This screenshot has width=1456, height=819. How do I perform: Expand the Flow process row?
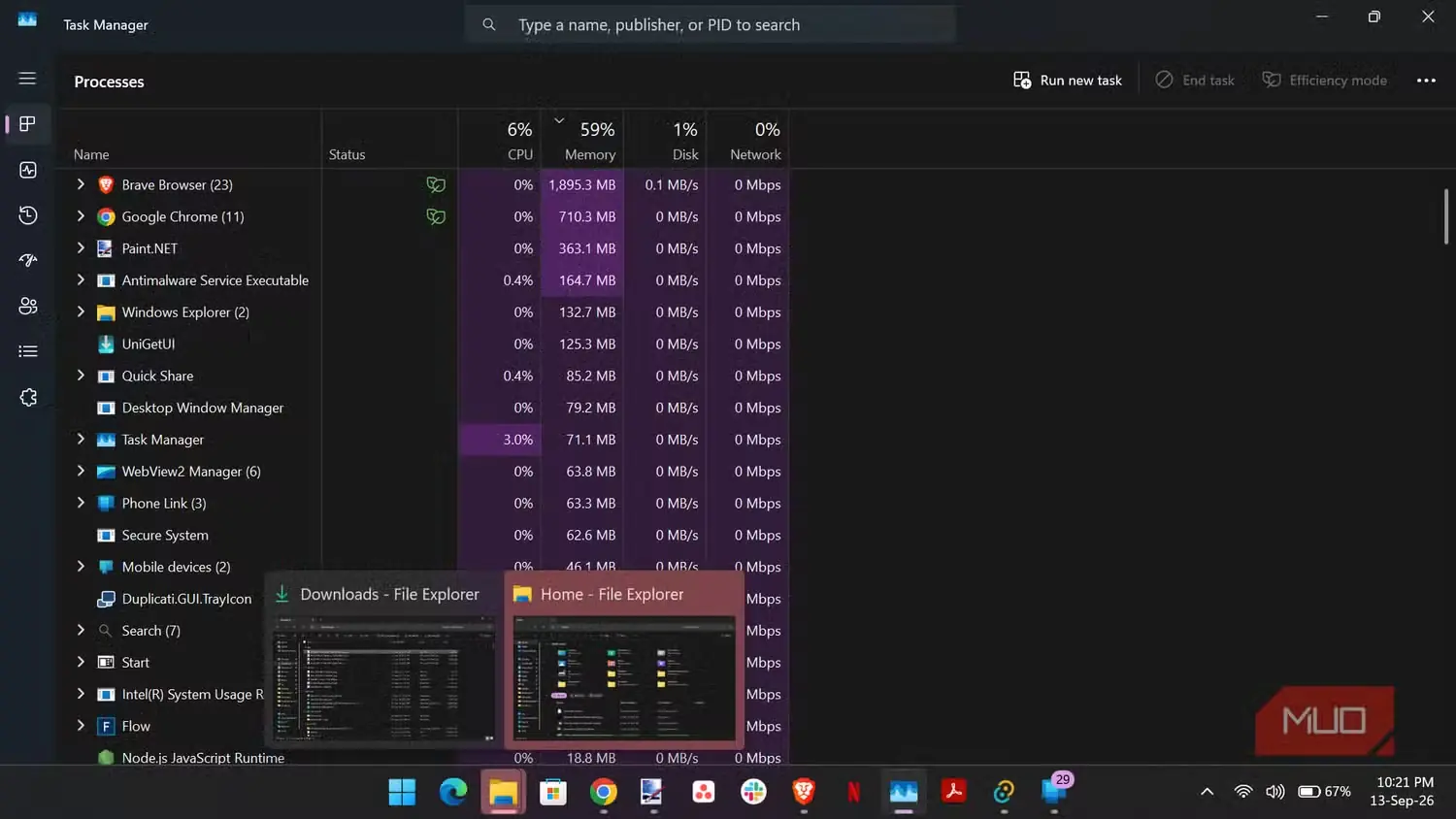click(81, 726)
